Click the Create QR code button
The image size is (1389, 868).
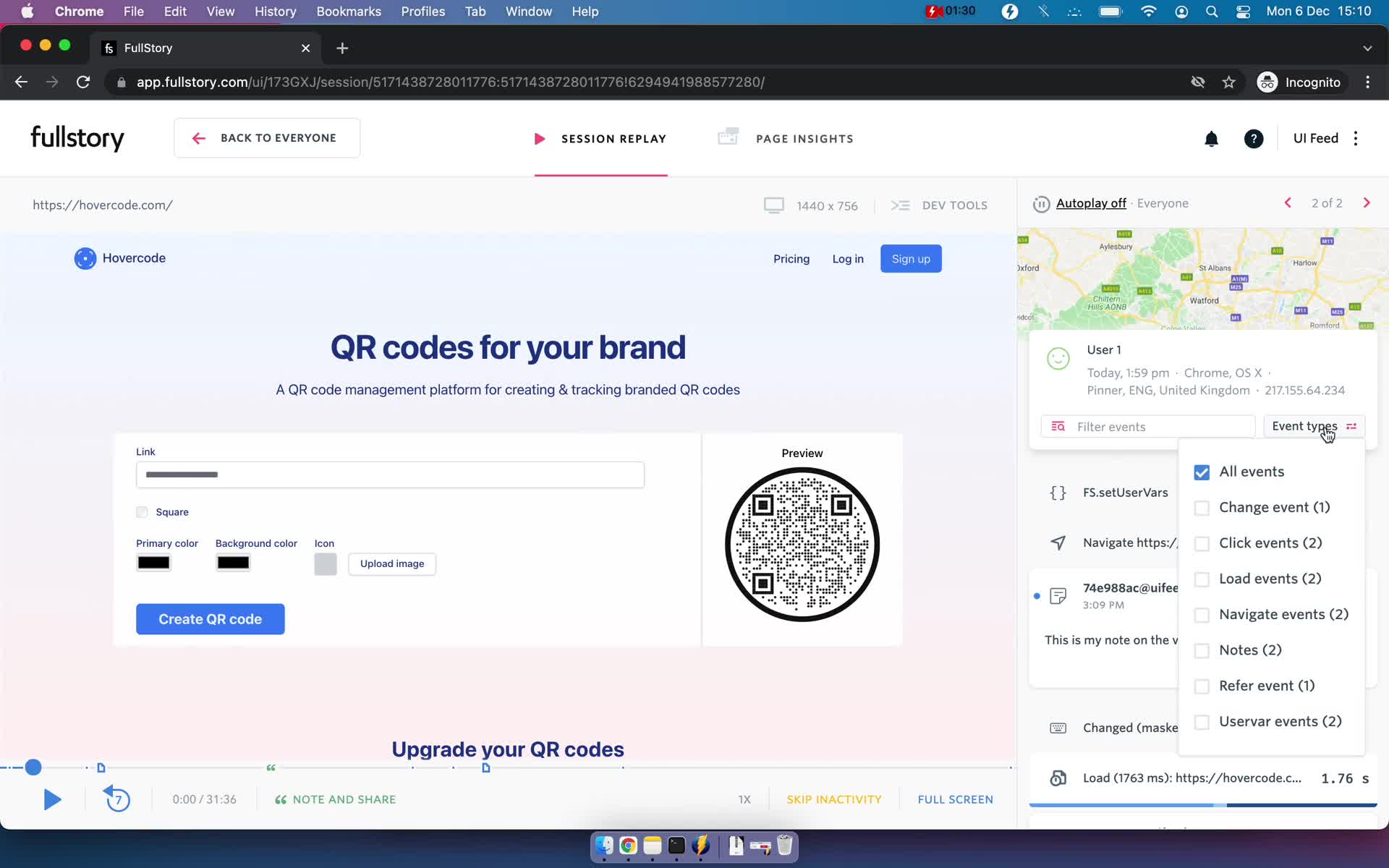210,618
